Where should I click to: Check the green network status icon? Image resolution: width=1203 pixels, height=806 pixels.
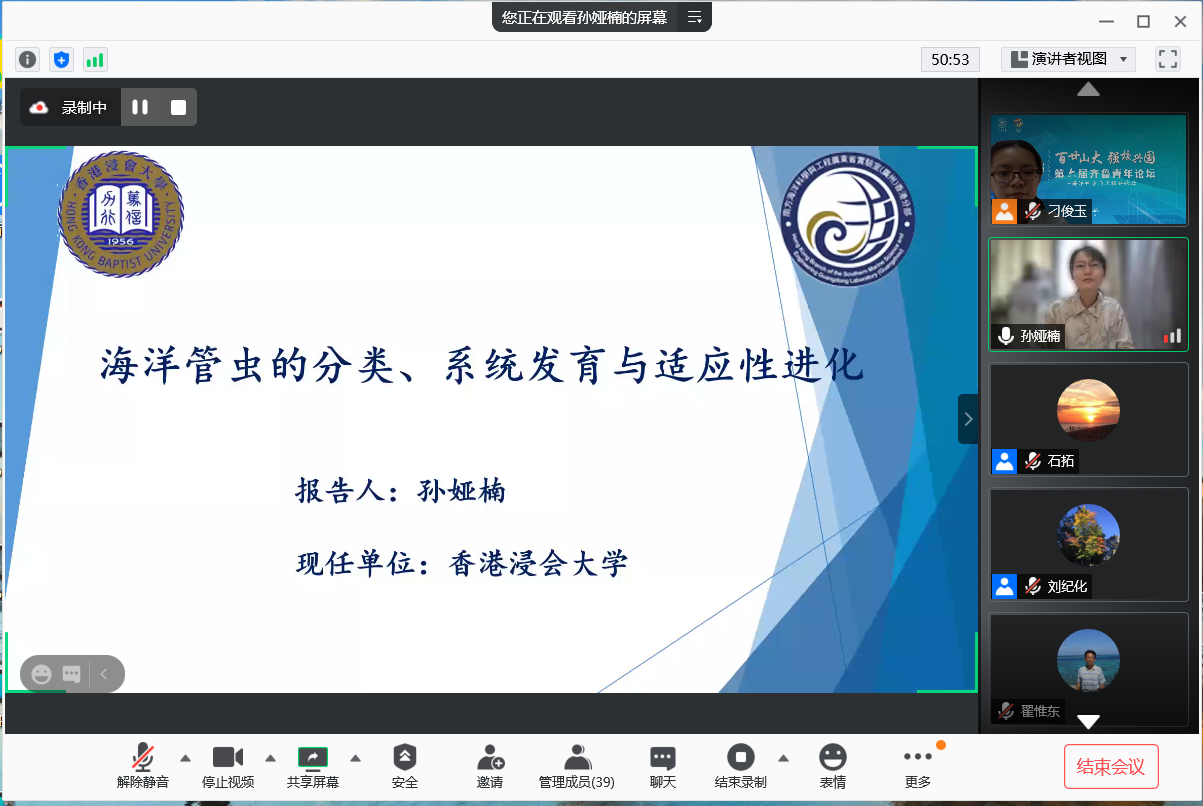pos(95,59)
